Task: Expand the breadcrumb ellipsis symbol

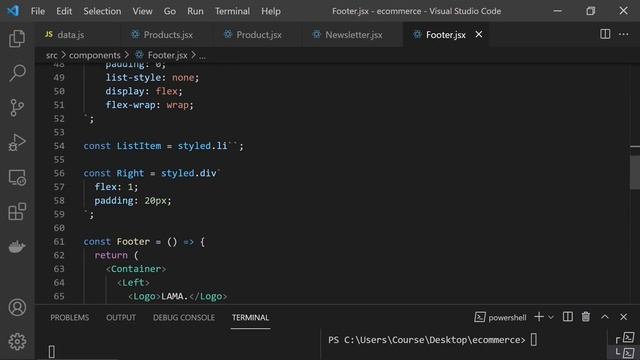Action: pyautogui.click(x=202, y=56)
